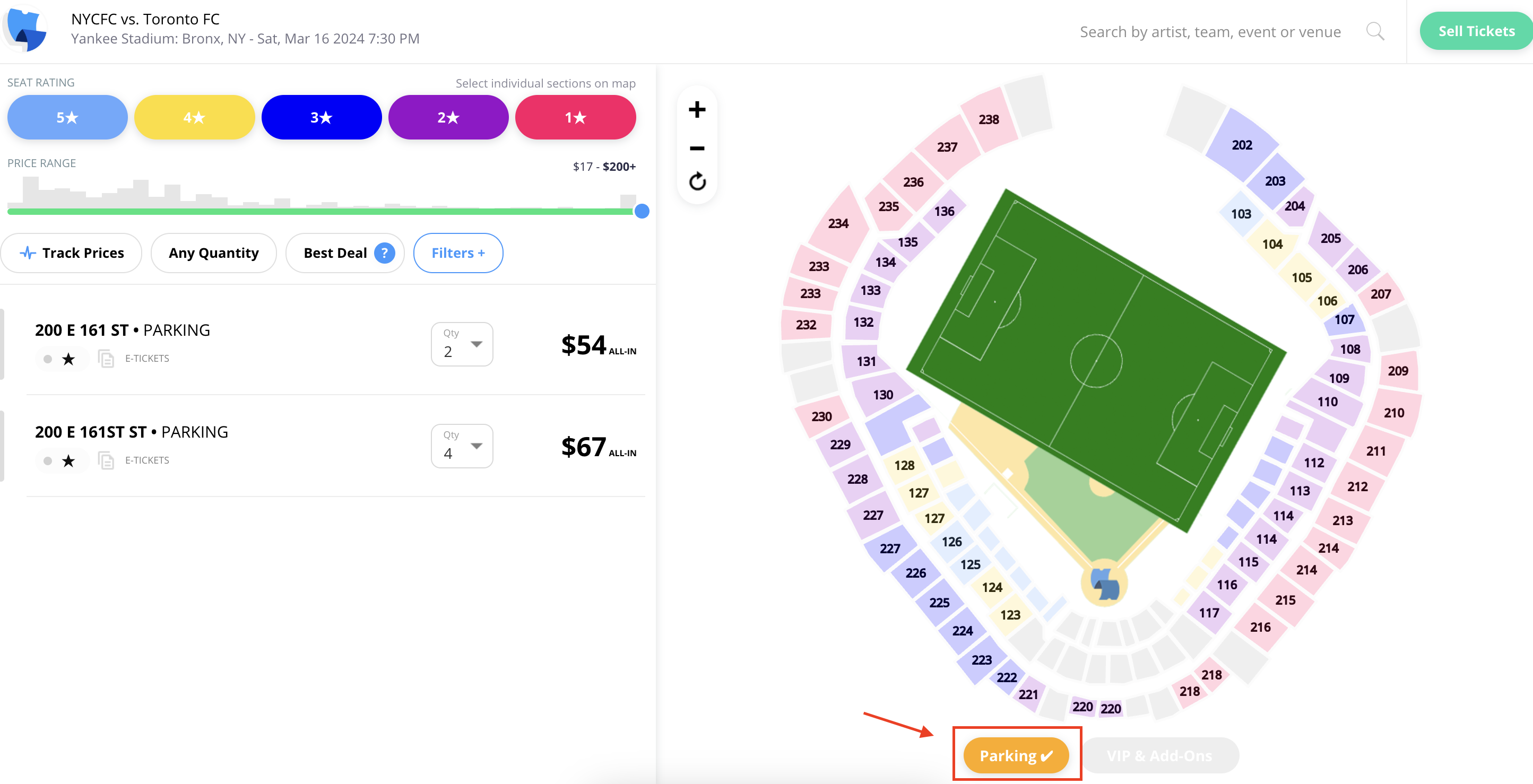Open the Any Quantity selector

(214, 253)
